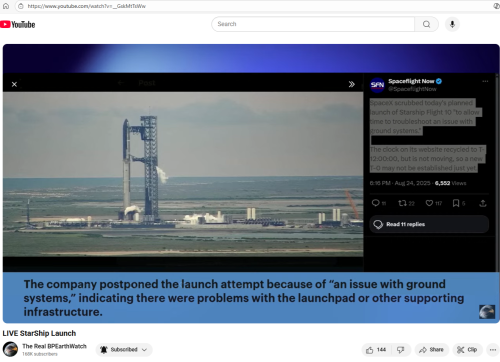Click the caption text about ground systems

pos(244,298)
